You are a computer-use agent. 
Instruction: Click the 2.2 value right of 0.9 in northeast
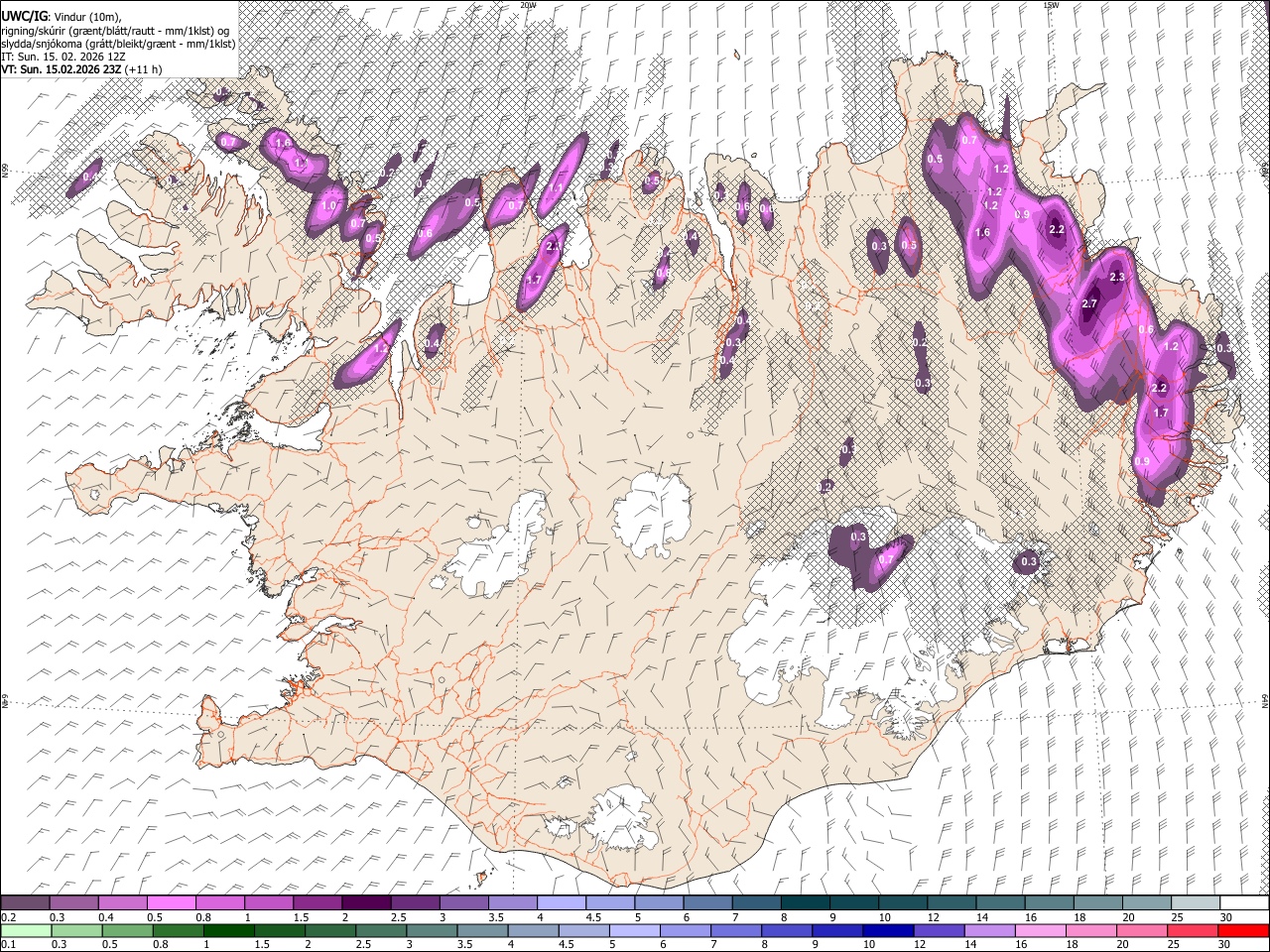(x=1057, y=229)
